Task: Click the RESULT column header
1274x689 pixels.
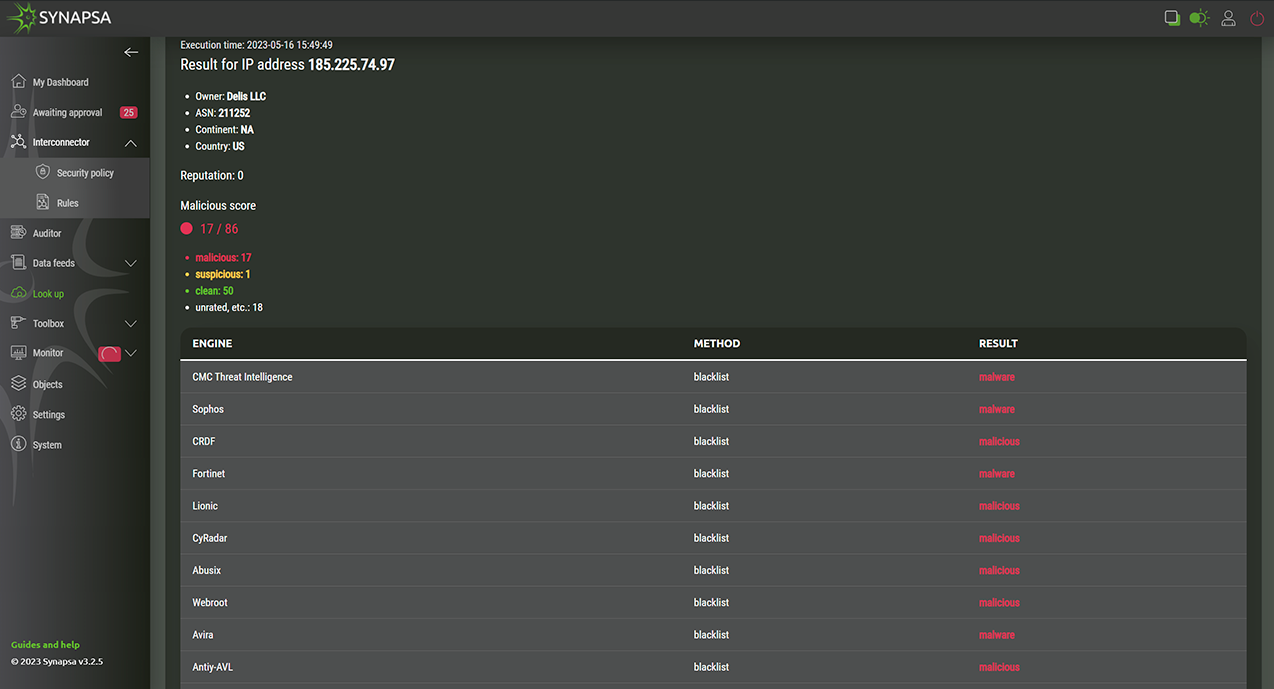Action: coord(998,343)
